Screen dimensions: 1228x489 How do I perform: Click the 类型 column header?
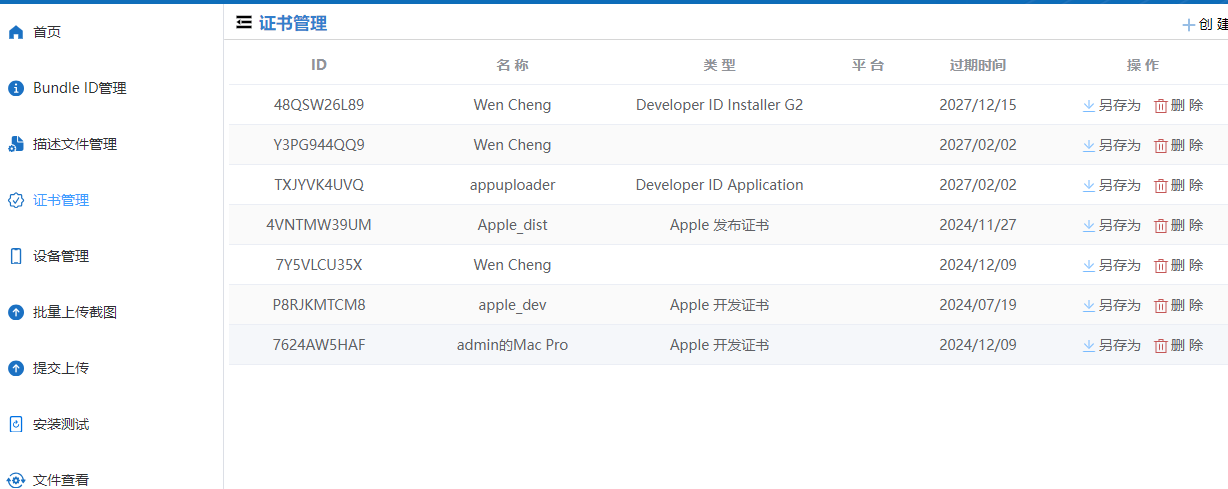[x=720, y=65]
